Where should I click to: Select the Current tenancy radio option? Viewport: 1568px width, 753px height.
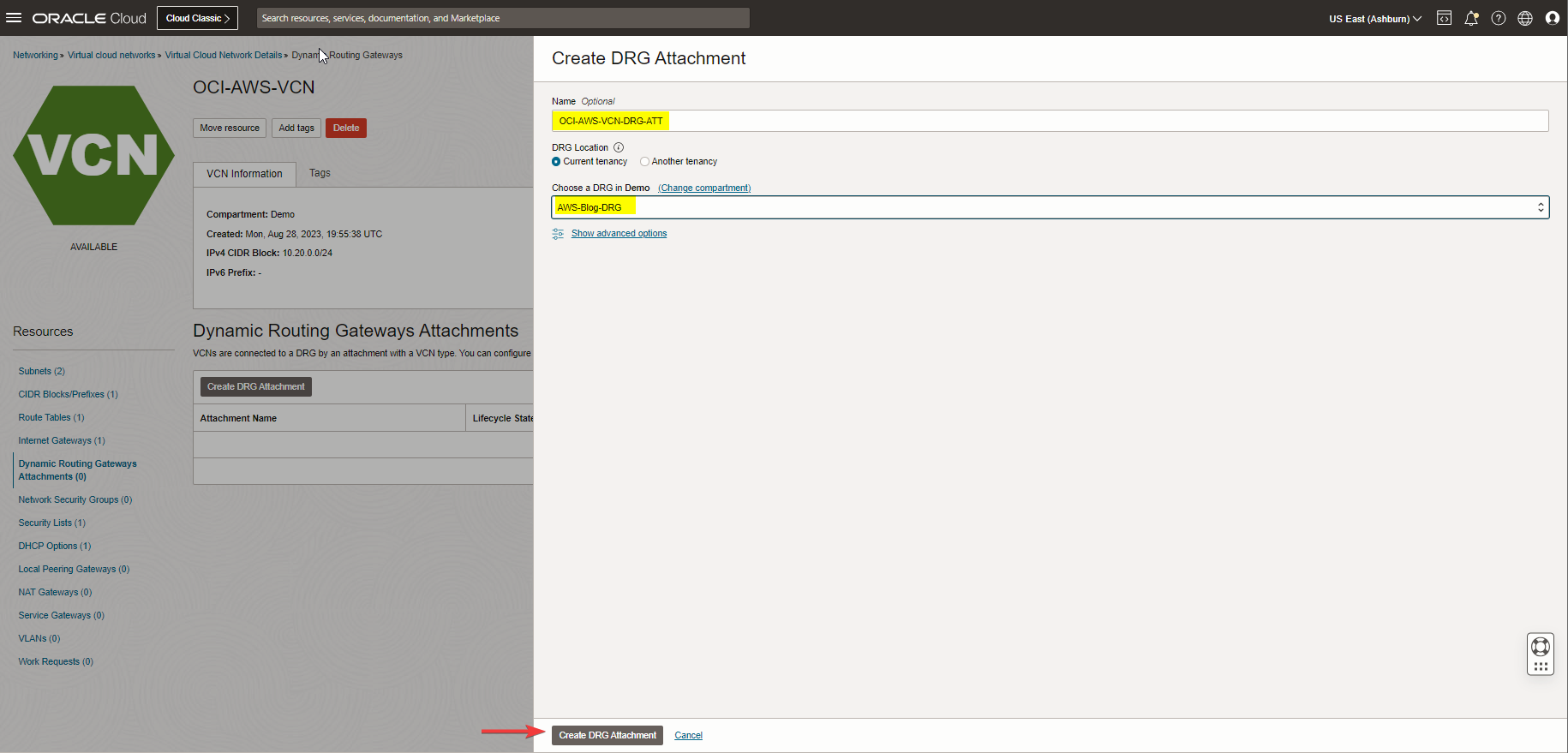tap(556, 162)
